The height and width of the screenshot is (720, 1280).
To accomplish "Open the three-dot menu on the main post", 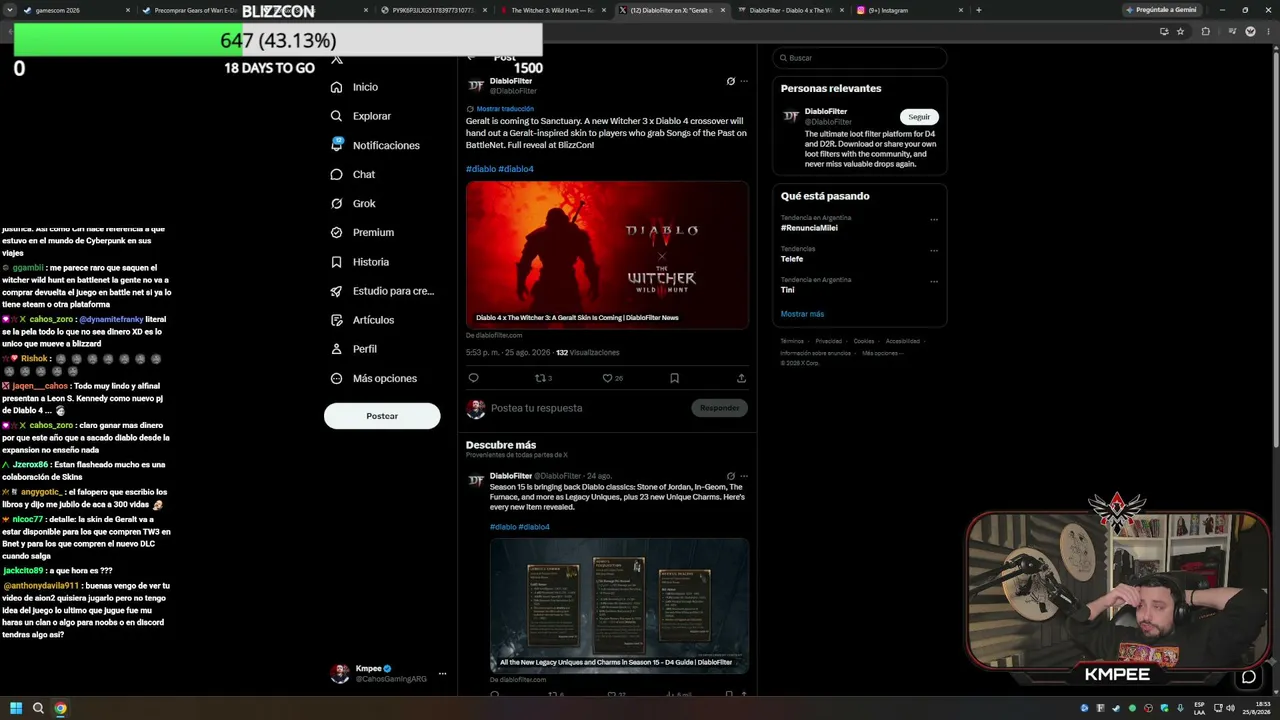I will point(744,81).
